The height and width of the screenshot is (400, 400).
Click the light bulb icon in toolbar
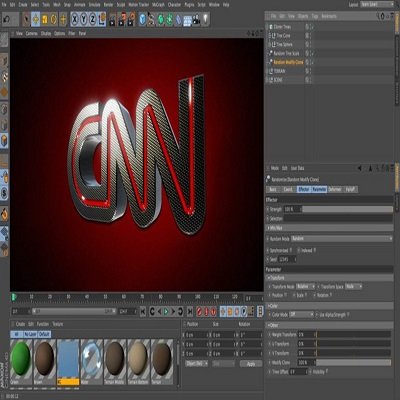coord(206,19)
